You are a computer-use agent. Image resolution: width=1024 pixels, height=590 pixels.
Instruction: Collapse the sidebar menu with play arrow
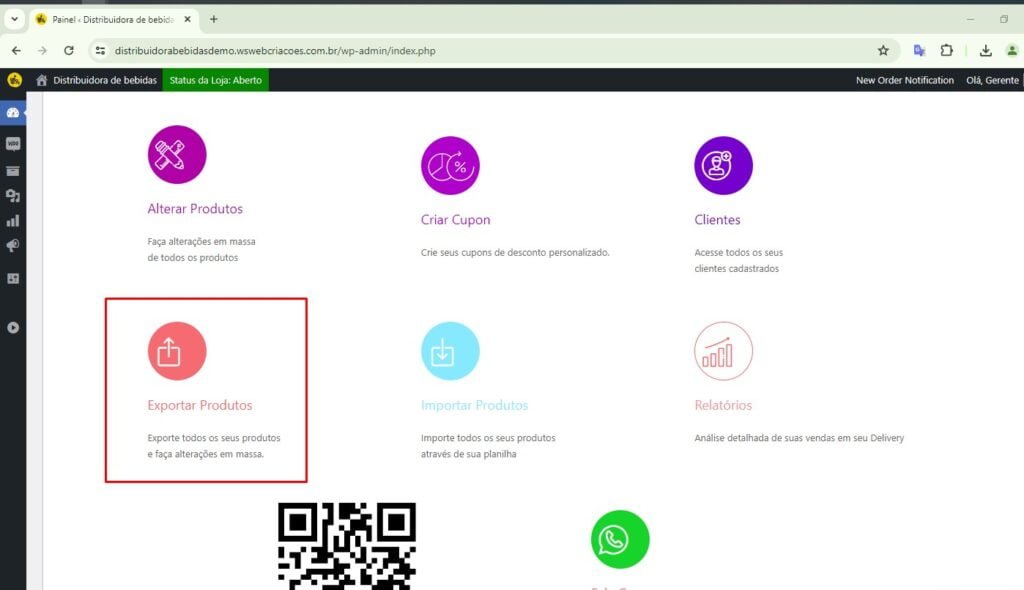13,327
